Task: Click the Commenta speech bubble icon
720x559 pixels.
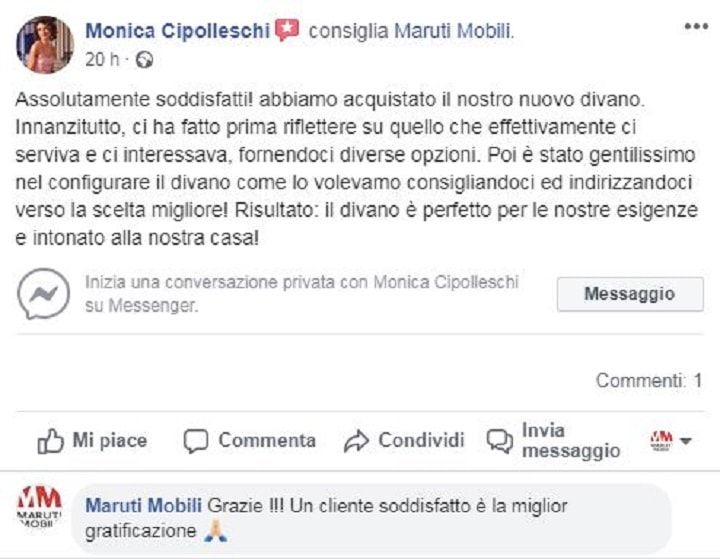Action: 197,441
